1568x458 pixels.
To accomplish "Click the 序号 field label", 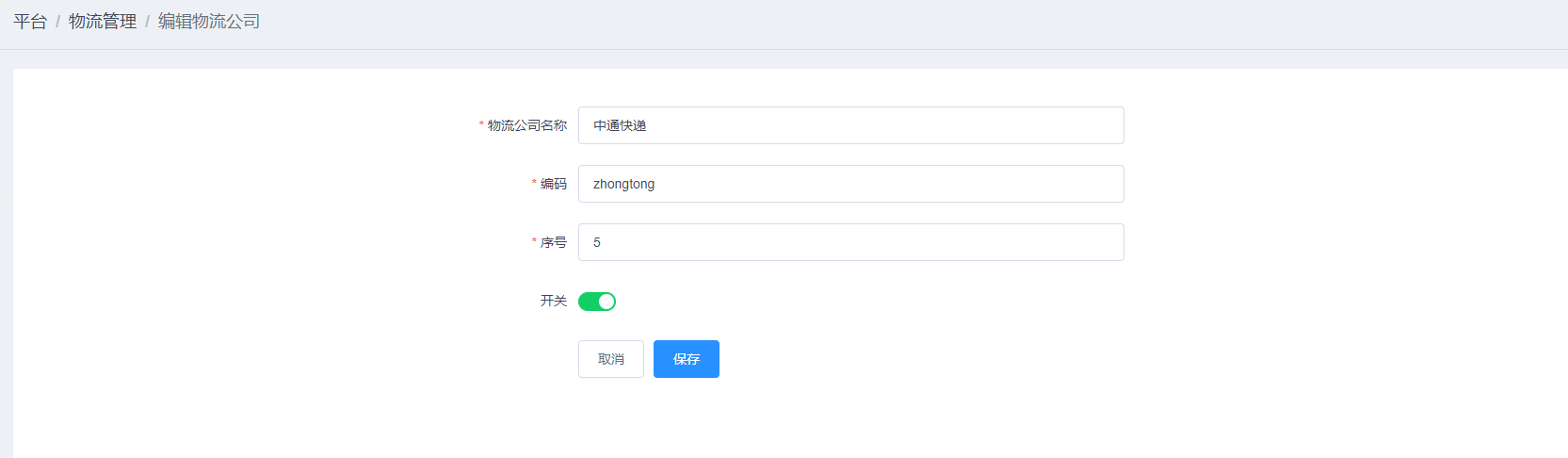I will tap(554, 242).
